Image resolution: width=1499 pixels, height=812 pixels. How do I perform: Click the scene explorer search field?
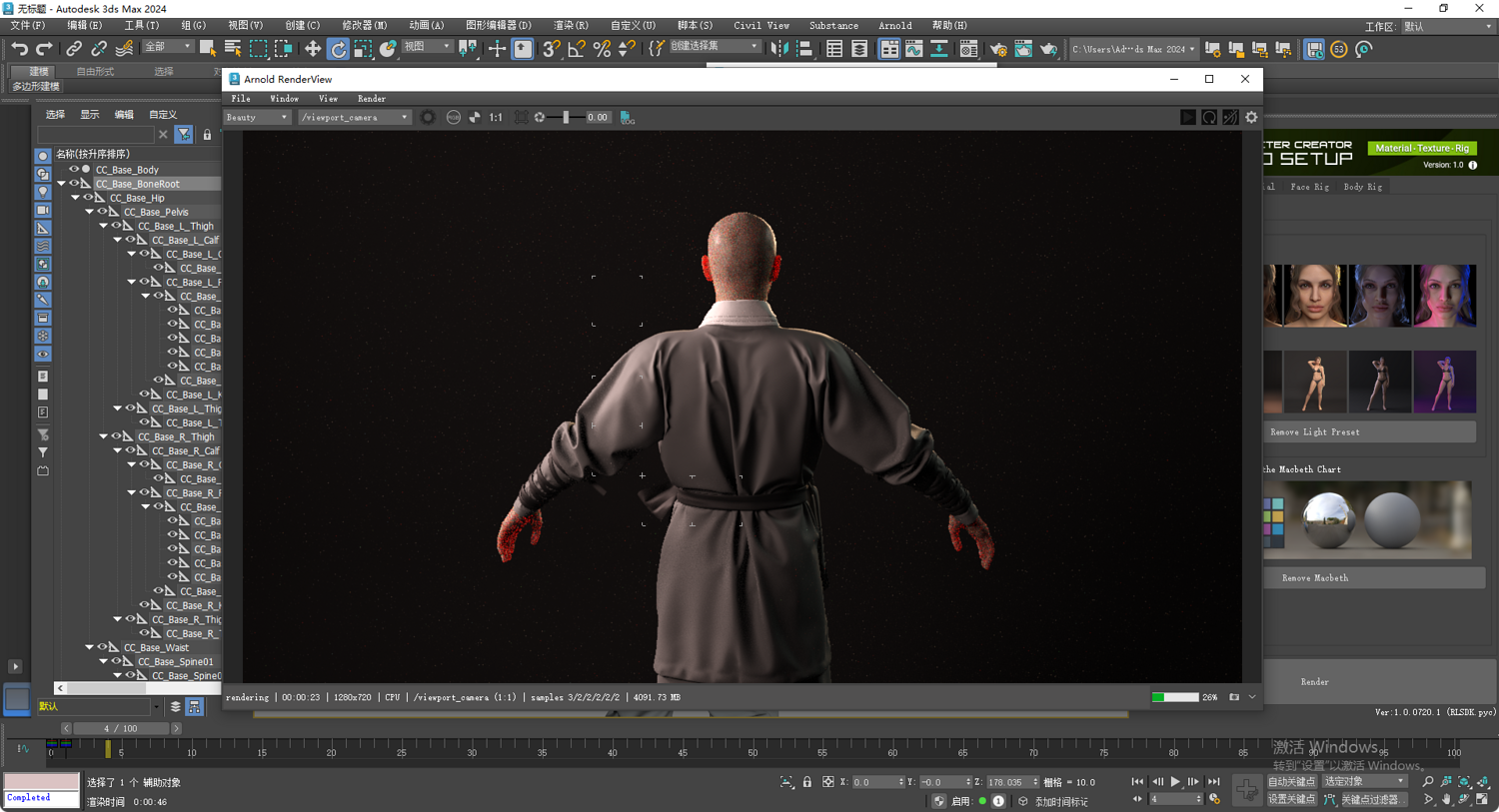click(x=96, y=134)
